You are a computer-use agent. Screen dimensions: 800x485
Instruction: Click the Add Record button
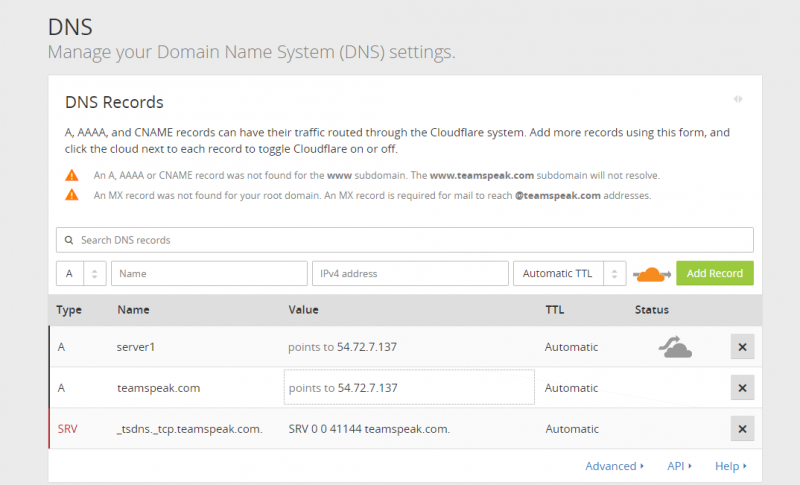[715, 273]
